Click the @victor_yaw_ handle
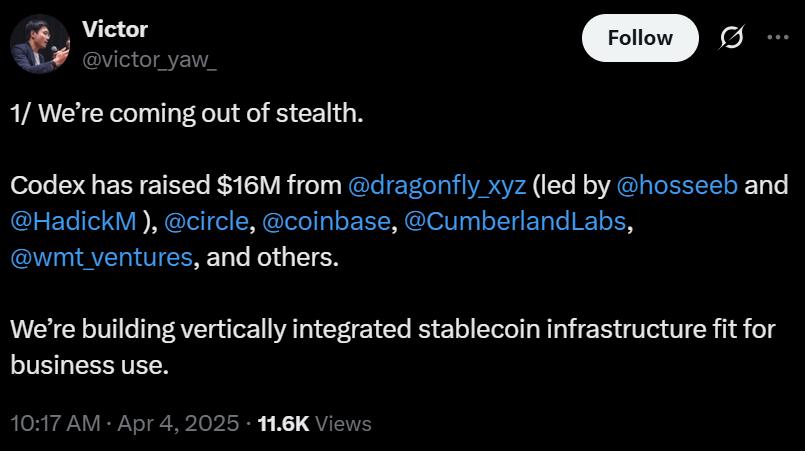Screen dimensions: 805x451 tap(149, 59)
